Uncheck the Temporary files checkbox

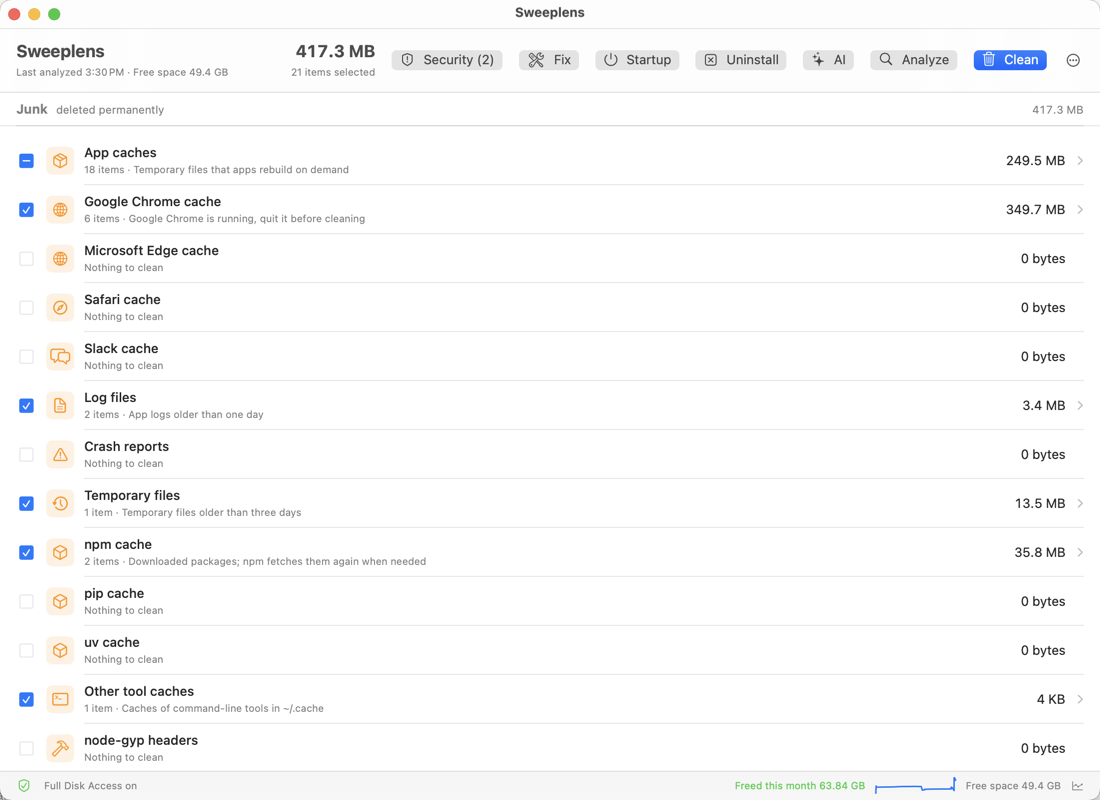pos(26,503)
